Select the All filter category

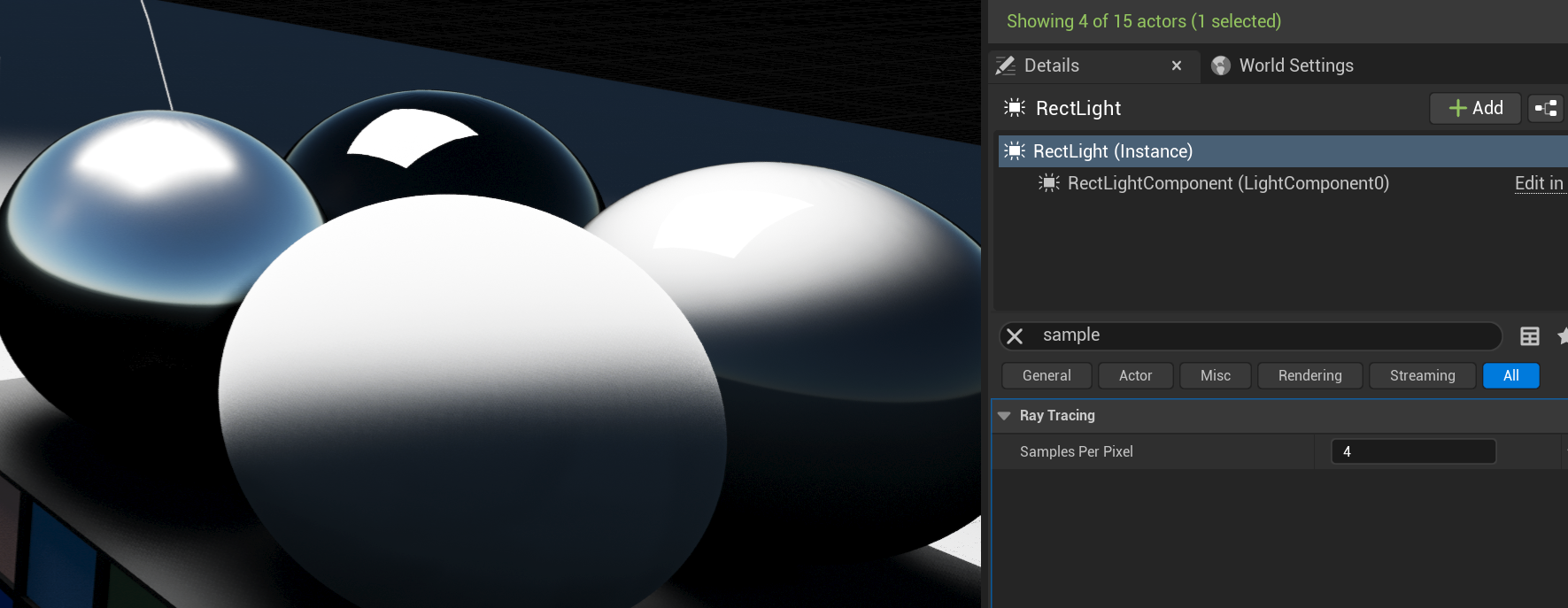click(1511, 375)
